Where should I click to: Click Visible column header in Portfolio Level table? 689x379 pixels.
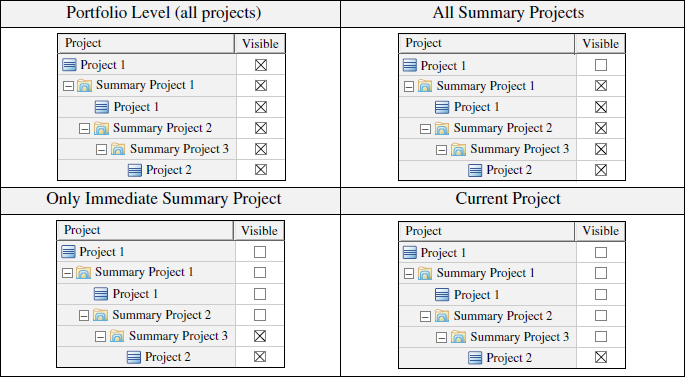click(x=260, y=43)
